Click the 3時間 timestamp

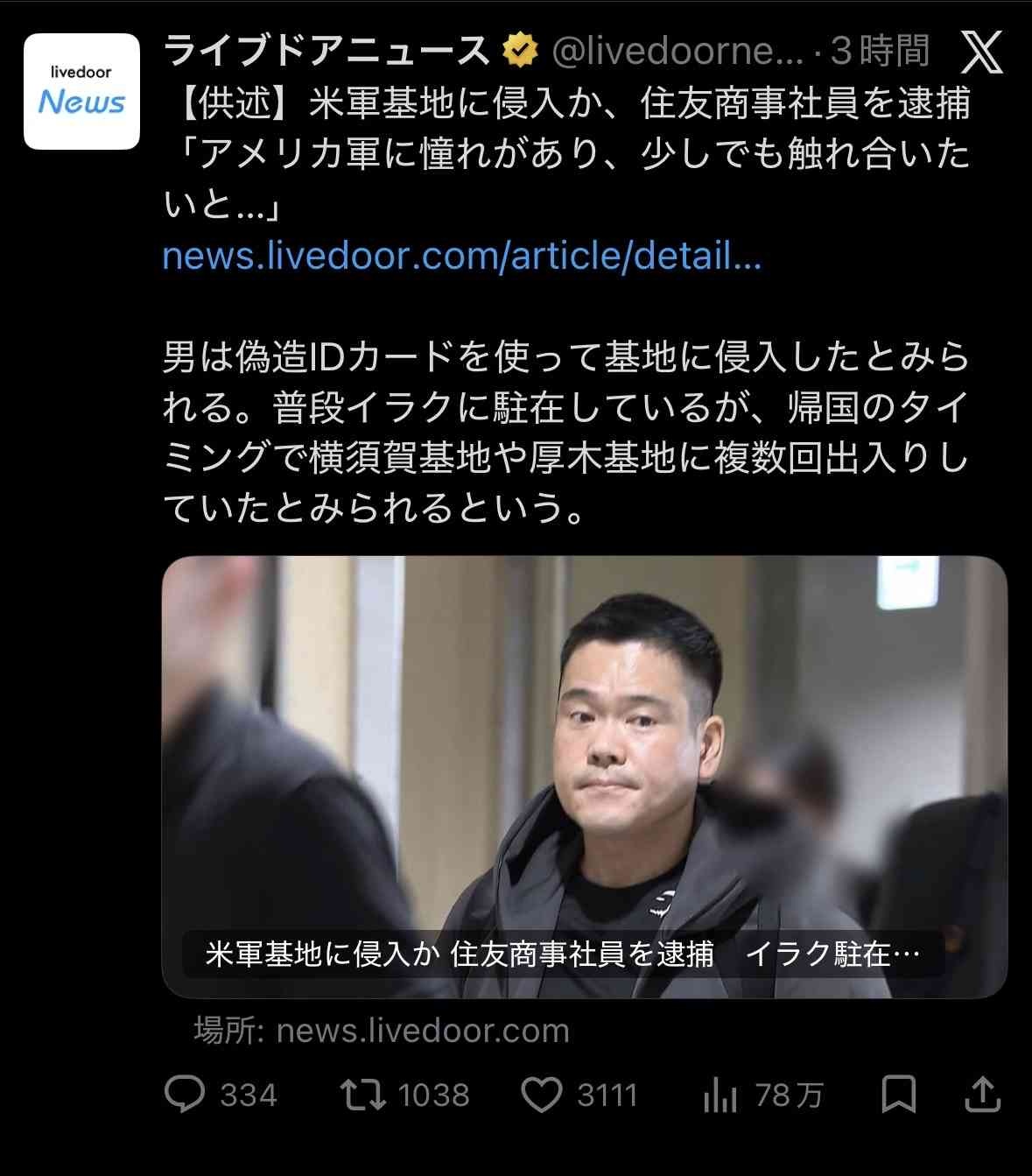tap(880, 52)
